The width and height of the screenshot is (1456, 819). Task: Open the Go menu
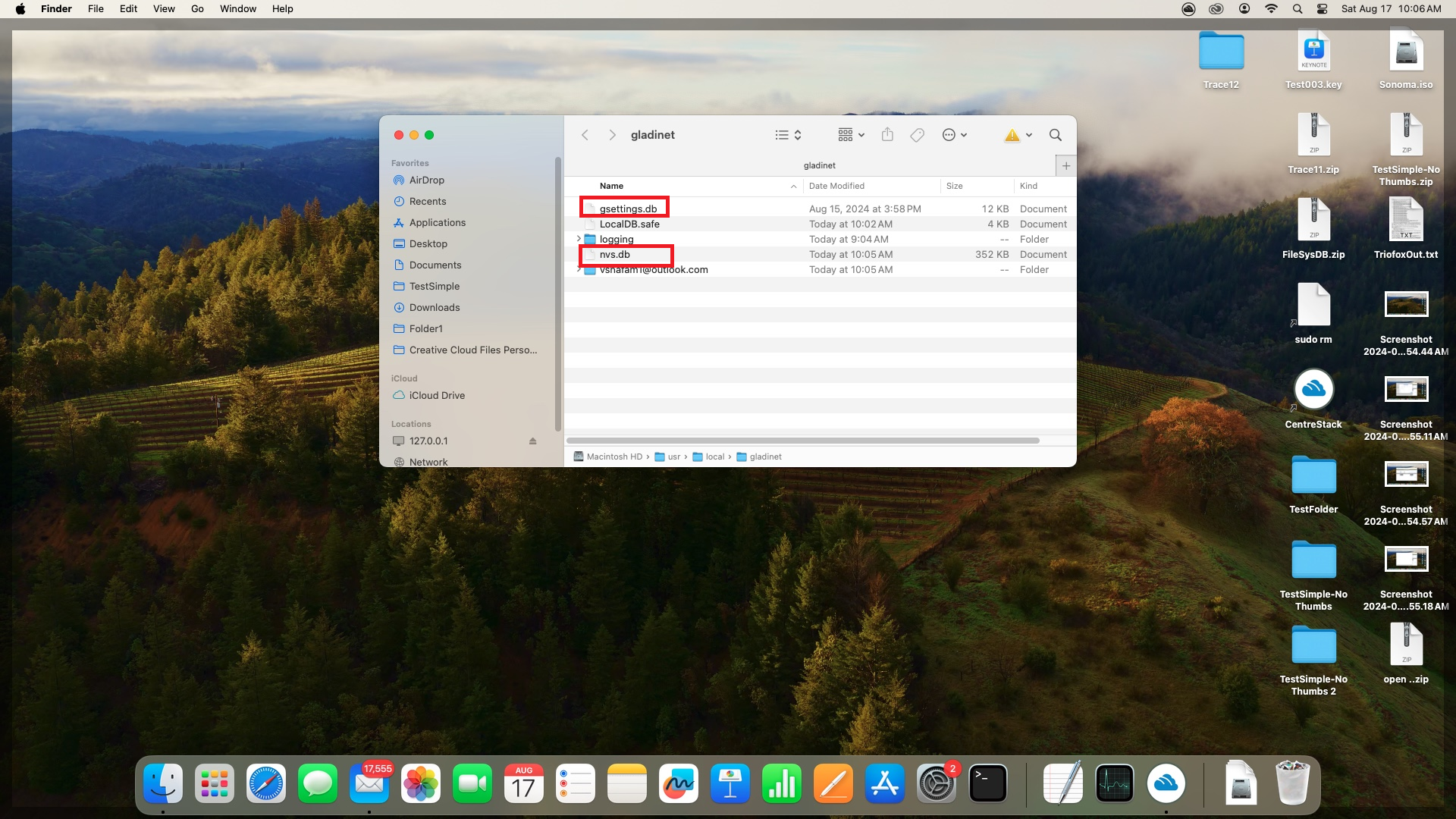coord(197,9)
